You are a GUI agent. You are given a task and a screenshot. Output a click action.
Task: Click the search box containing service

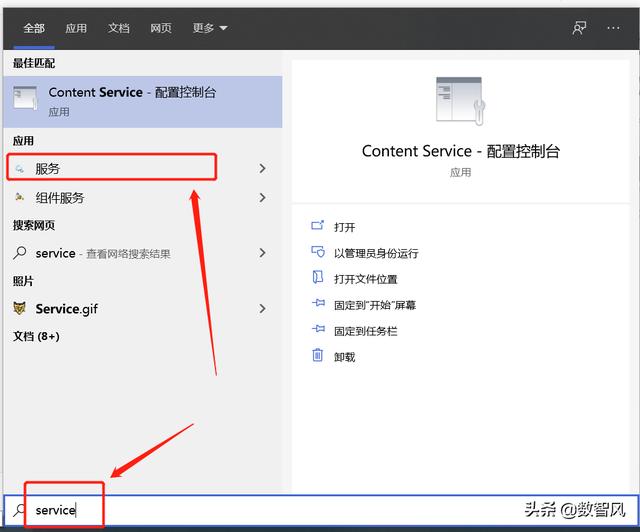click(x=321, y=510)
